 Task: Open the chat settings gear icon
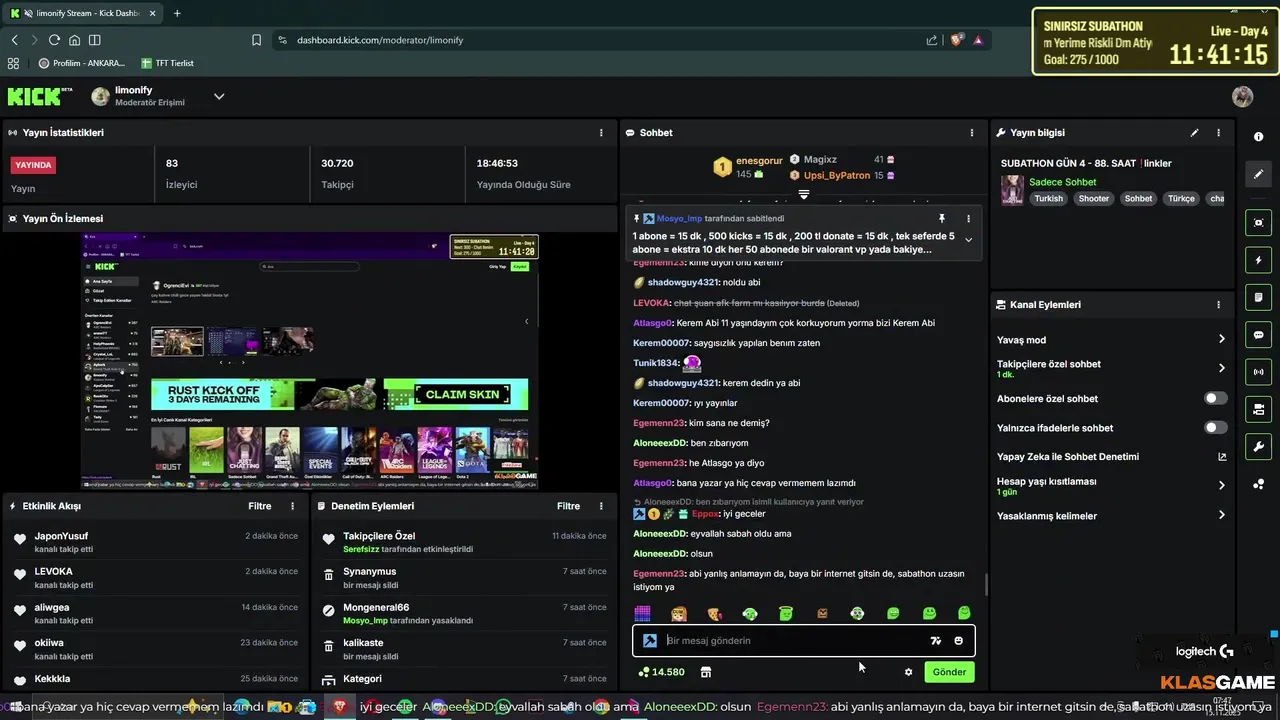908,672
